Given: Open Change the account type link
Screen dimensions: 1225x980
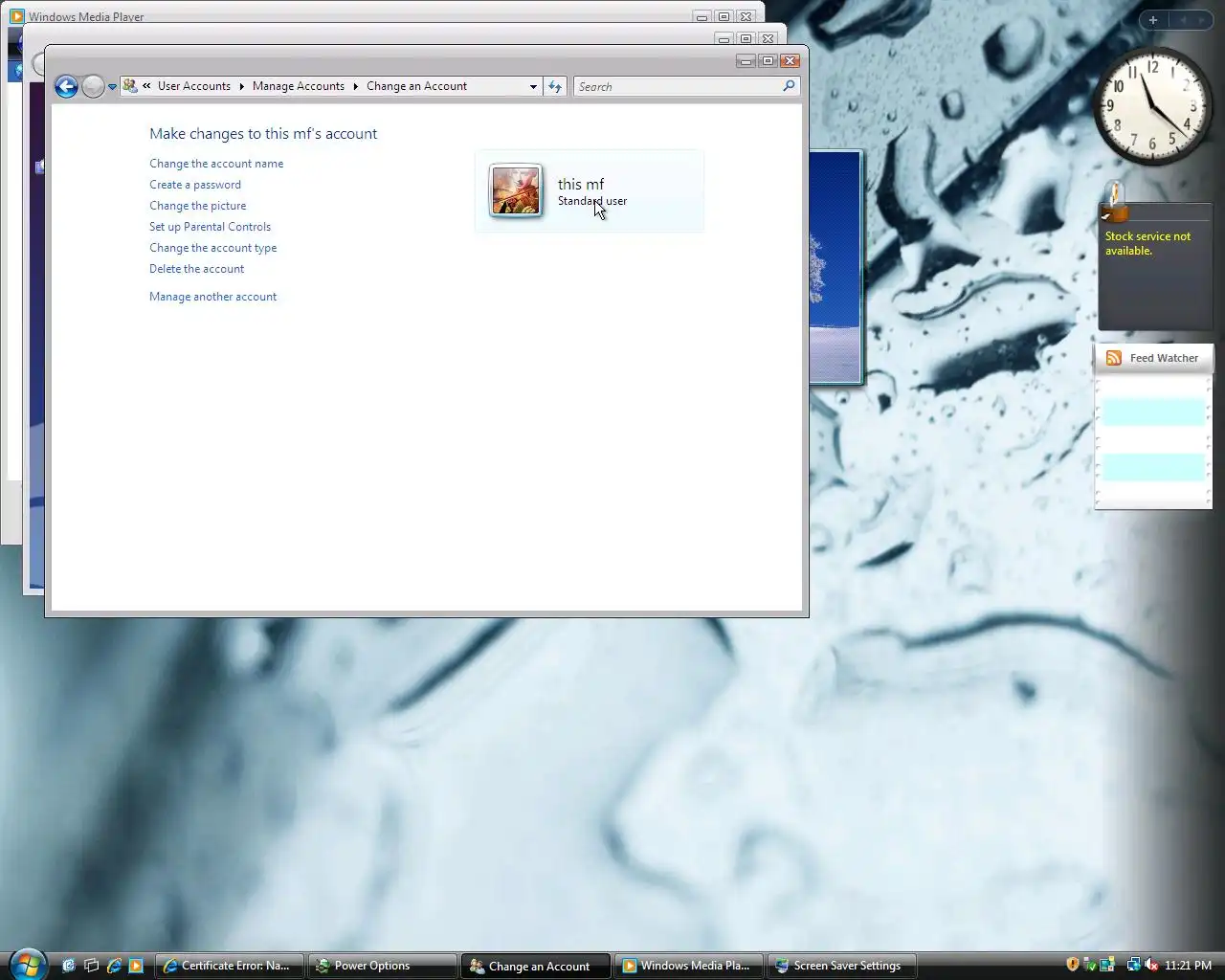Looking at the screenshot, I should click(x=213, y=248).
